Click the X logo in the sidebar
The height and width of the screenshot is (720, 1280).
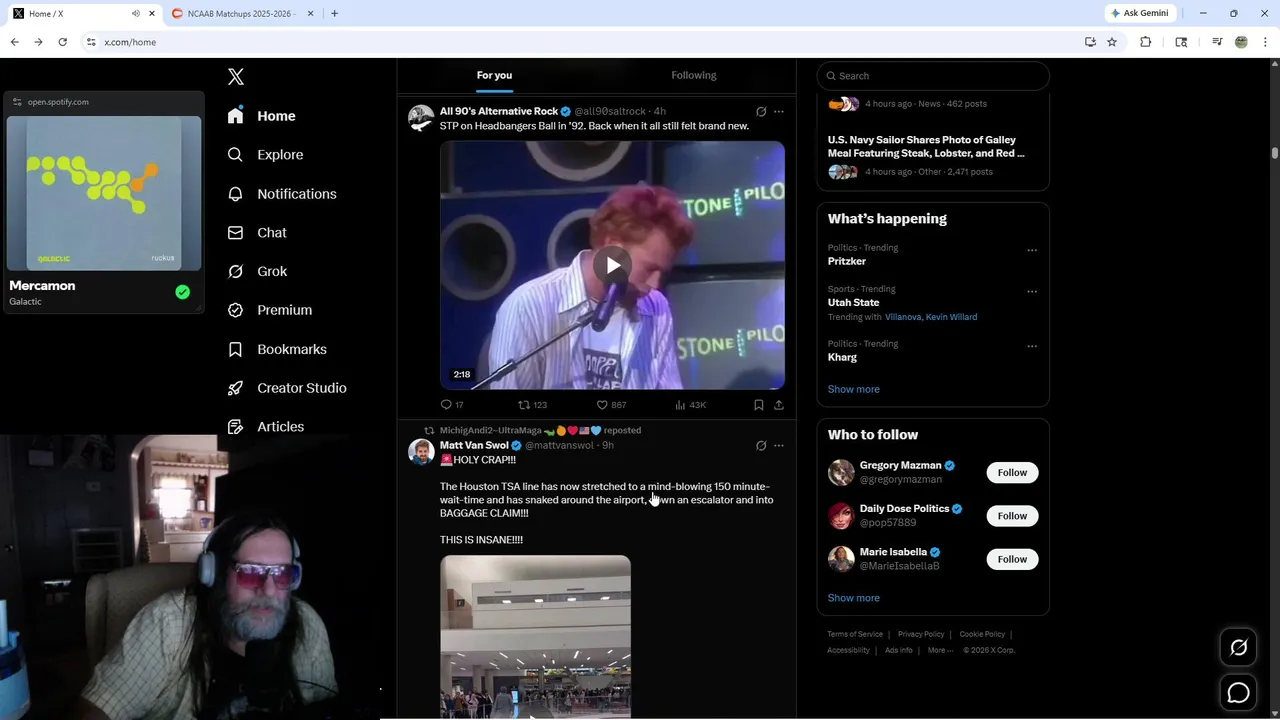pos(236,77)
